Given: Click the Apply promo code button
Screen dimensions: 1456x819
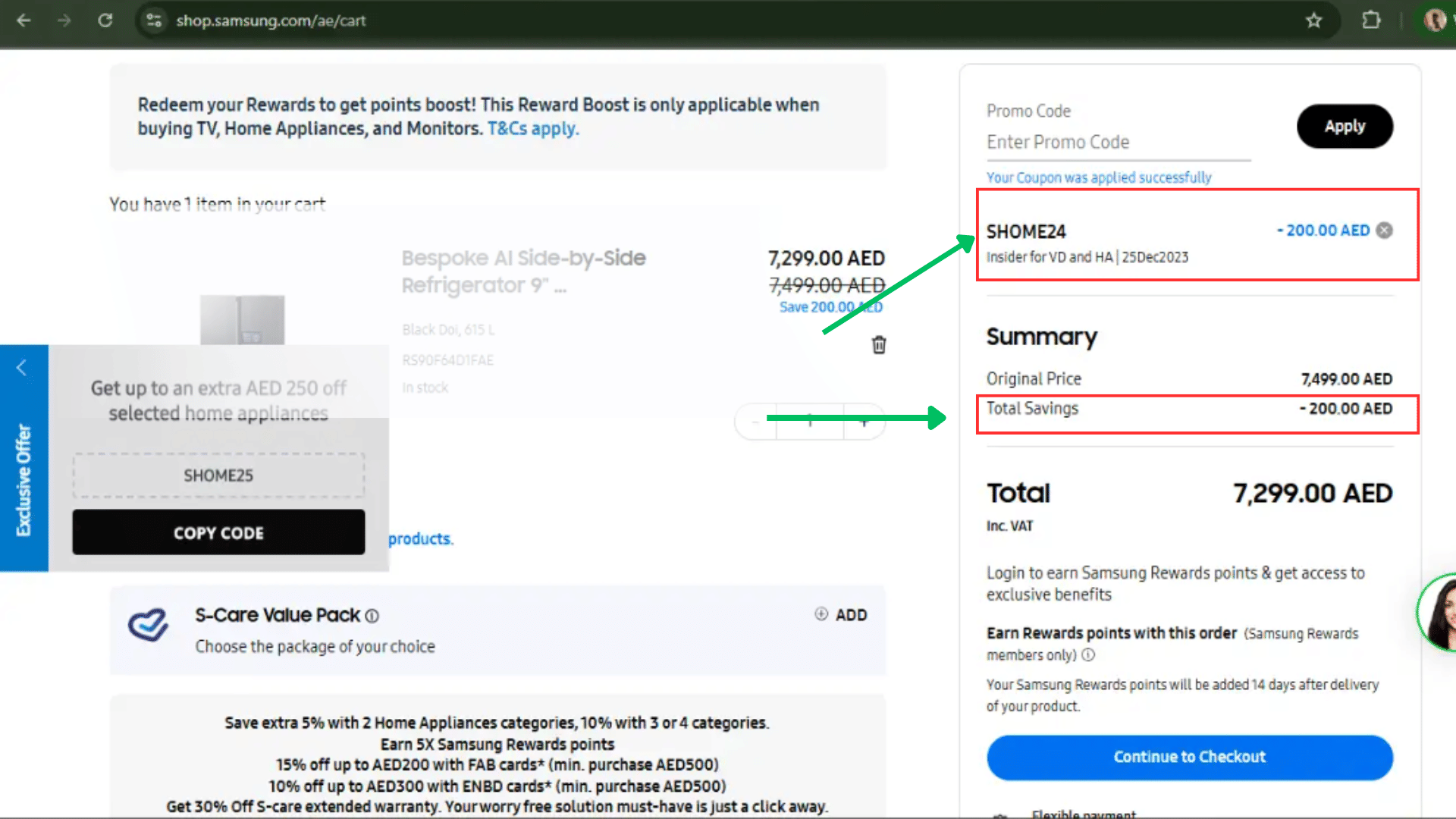Looking at the screenshot, I should pyautogui.click(x=1344, y=127).
